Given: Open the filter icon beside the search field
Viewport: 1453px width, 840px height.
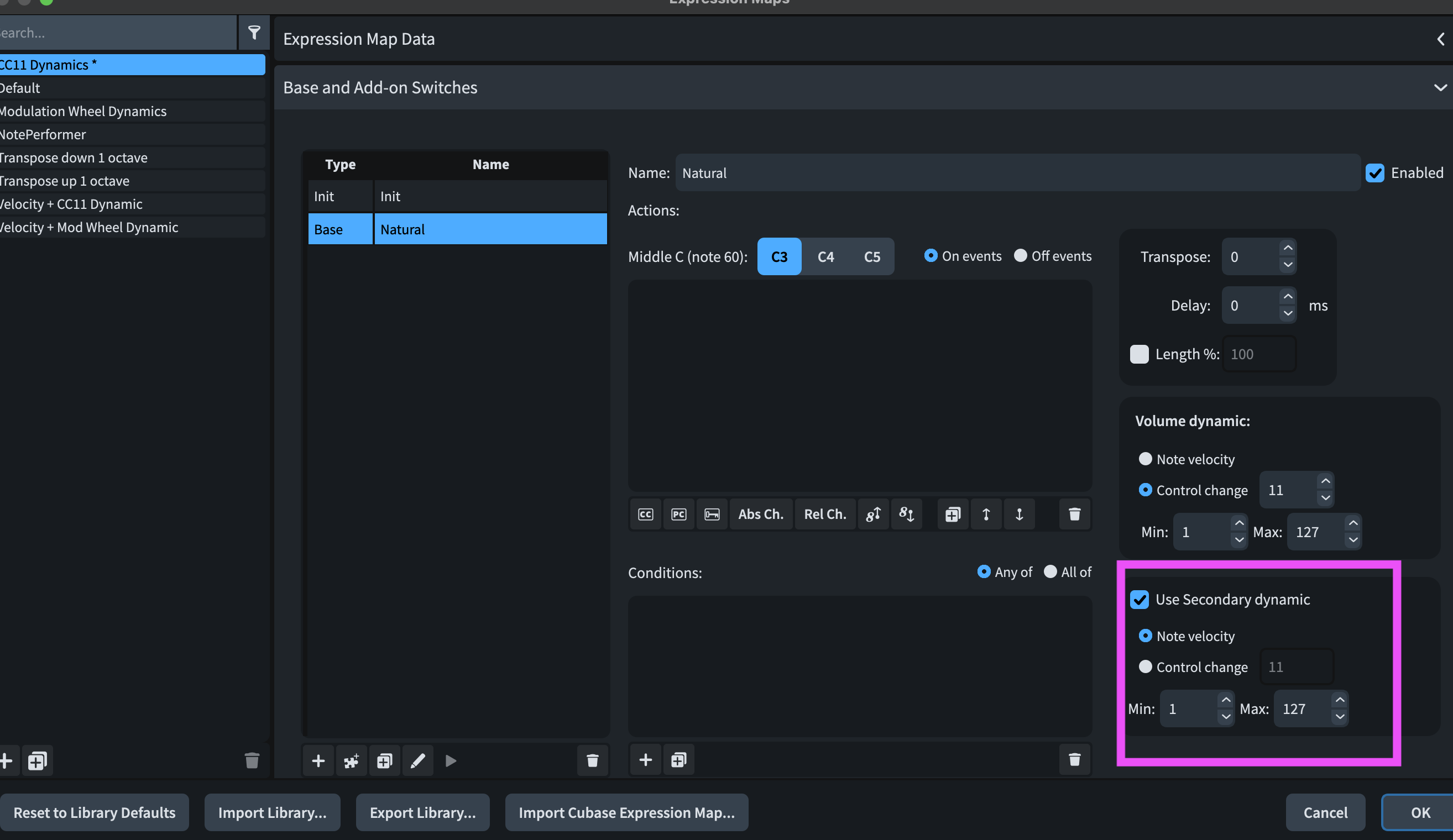Looking at the screenshot, I should click(x=254, y=32).
